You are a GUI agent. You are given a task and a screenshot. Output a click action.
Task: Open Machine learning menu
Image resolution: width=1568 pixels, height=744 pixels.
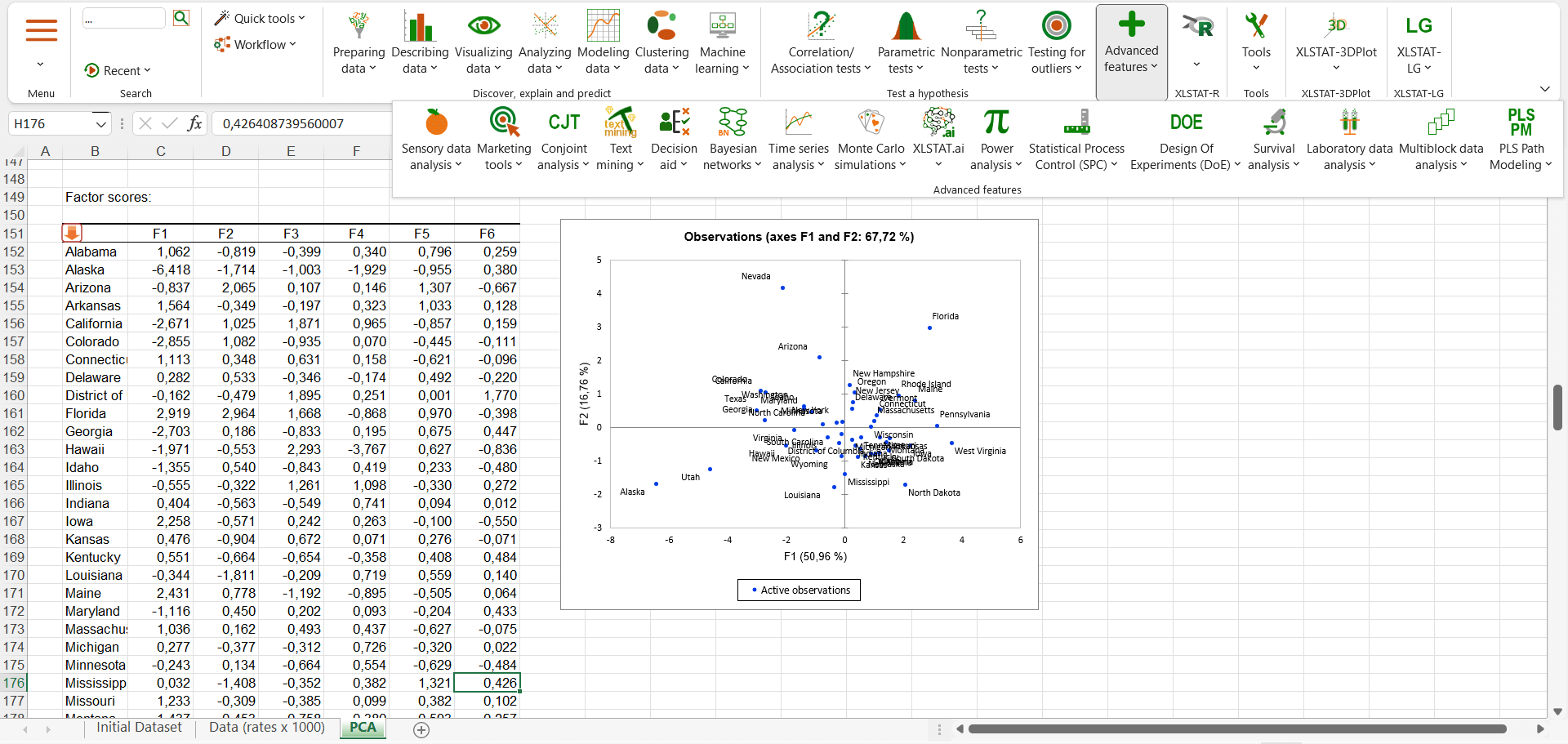point(722,44)
